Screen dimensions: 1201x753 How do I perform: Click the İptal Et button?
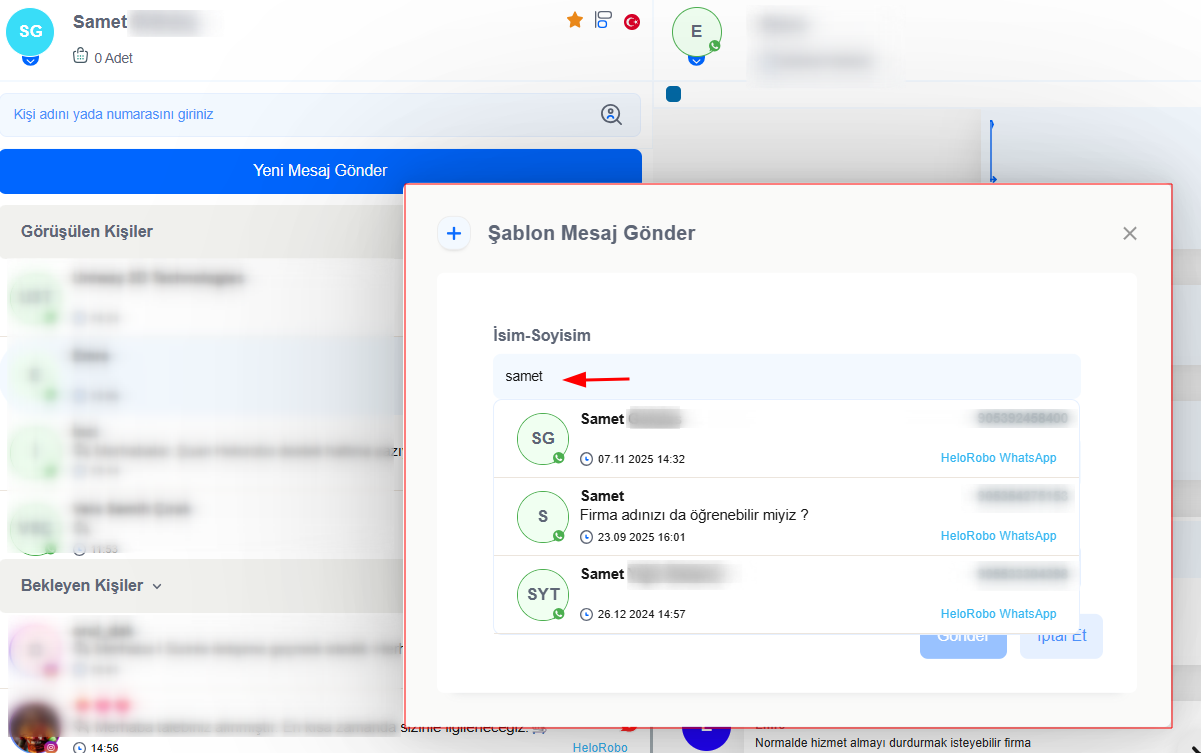click(x=1061, y=636)
